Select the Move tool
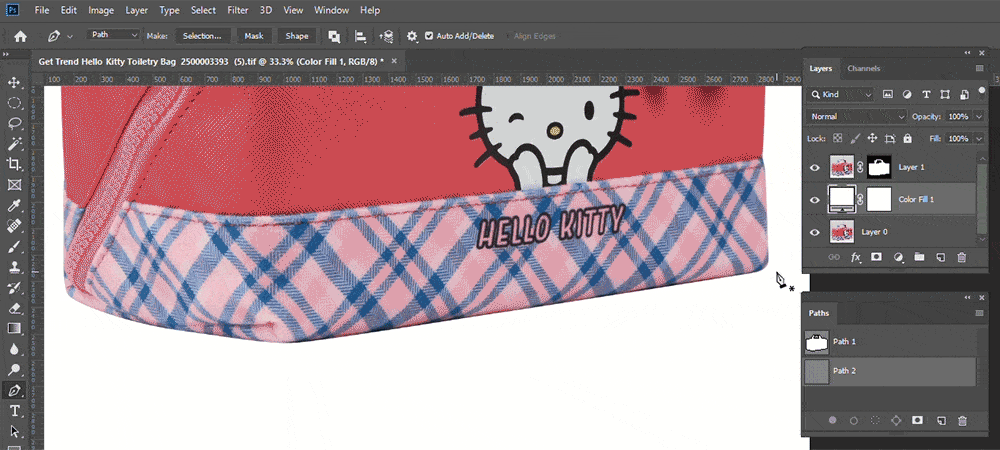 14,82
